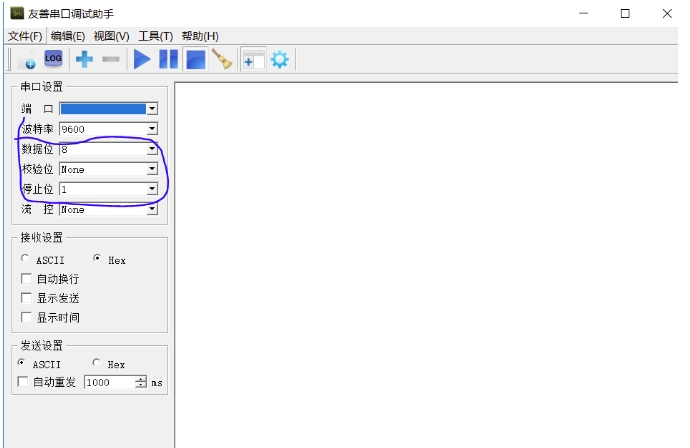Click the blue plus add icon
The image size is (690, 448).
tap(84, 59)
